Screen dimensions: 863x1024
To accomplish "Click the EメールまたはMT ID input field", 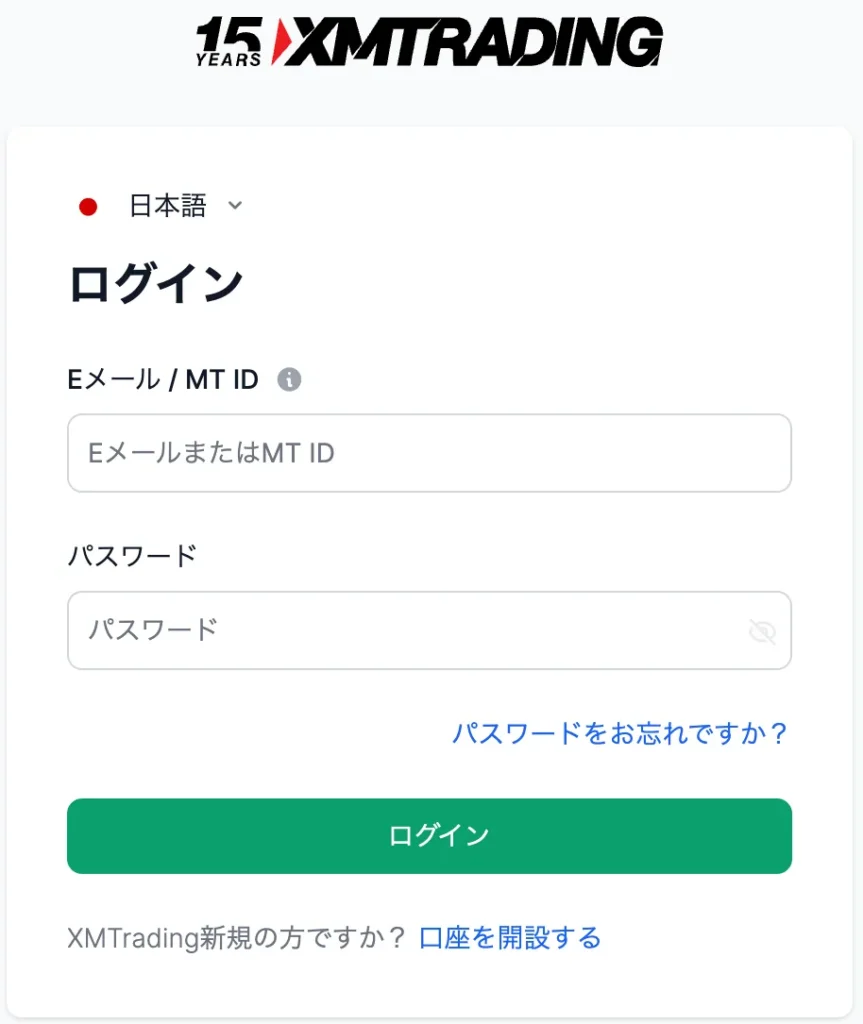I will point(429,454).
